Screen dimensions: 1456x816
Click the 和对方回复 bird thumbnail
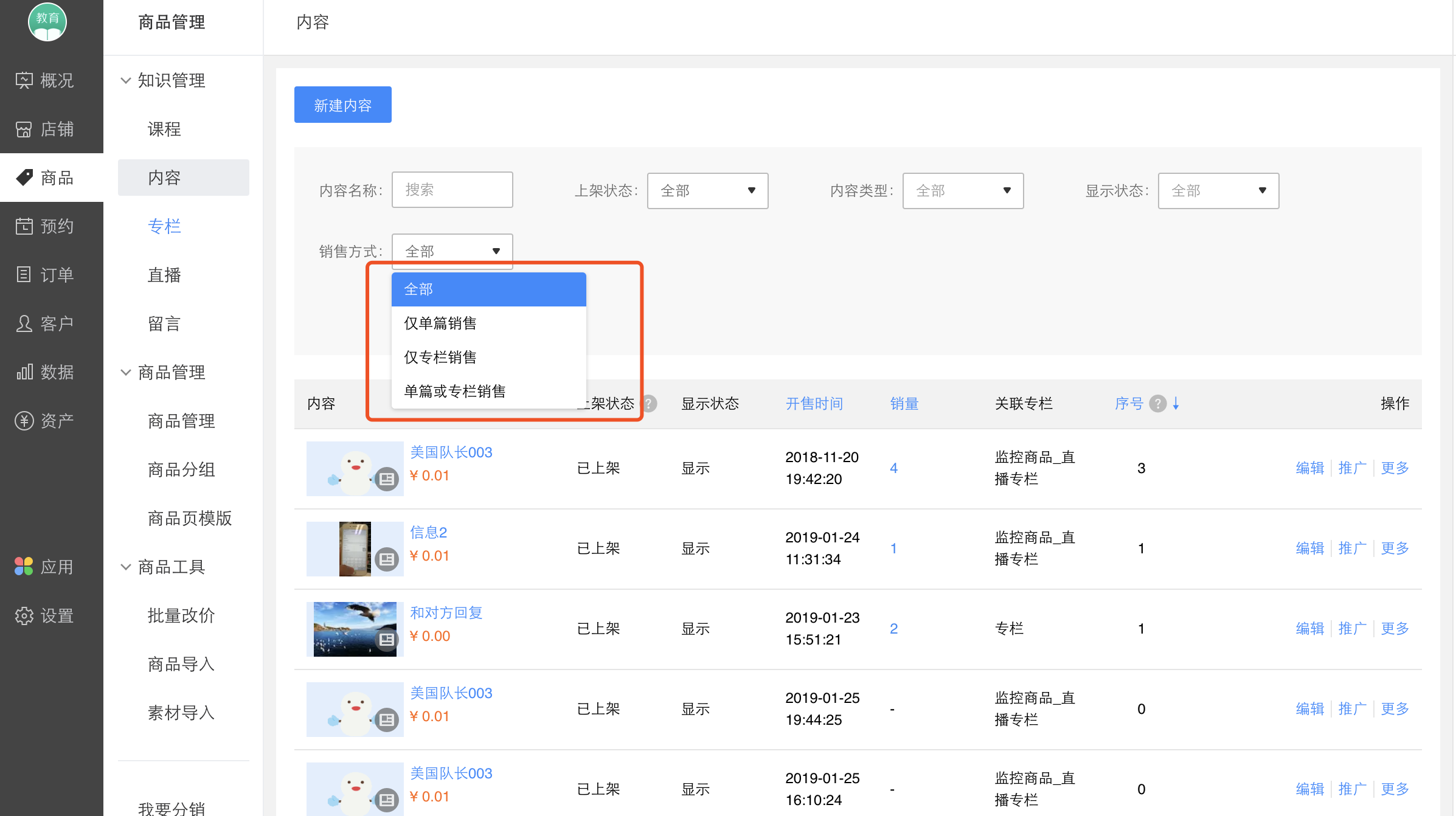point(355,629)
